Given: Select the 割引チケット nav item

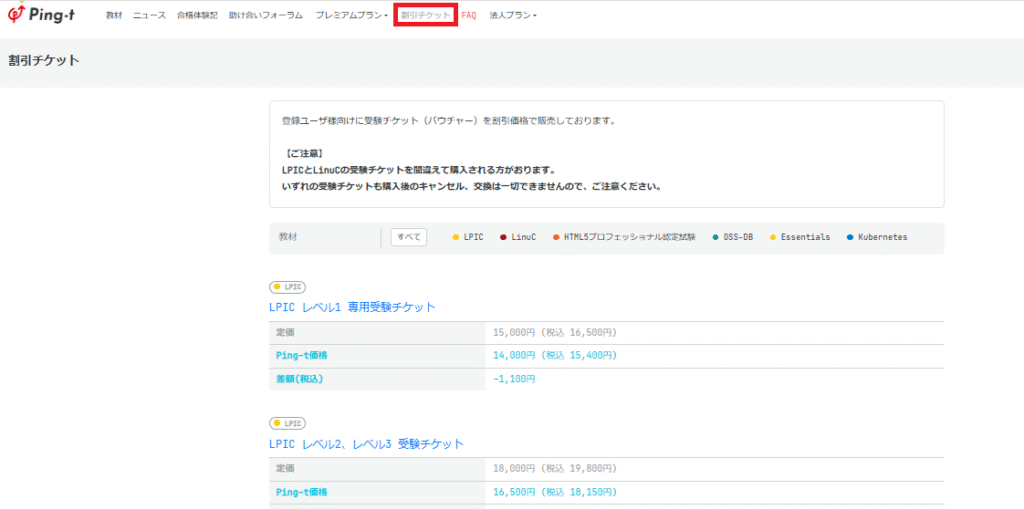Looking at the screenshot, I should [x=425, y=16].
